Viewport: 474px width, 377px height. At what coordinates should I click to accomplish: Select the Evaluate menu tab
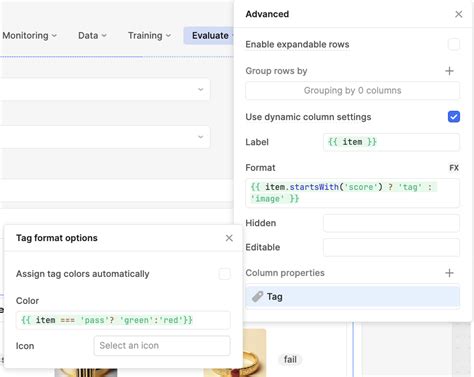click(x=209, y=35)
